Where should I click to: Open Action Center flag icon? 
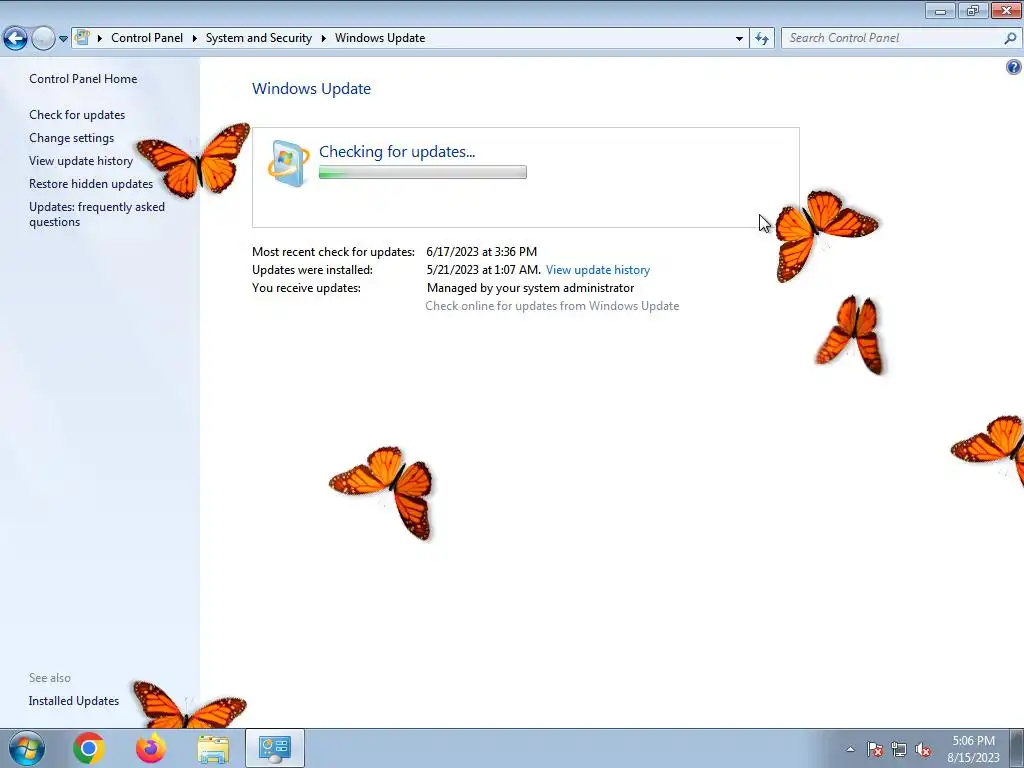click(875, 749)
